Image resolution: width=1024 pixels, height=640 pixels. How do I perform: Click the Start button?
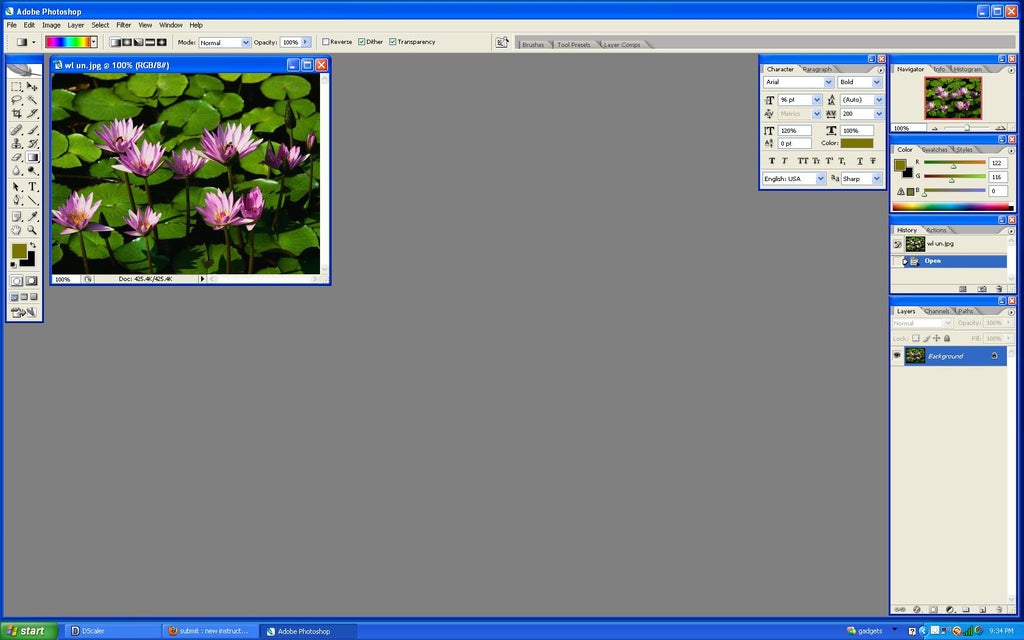pos(29,631)
